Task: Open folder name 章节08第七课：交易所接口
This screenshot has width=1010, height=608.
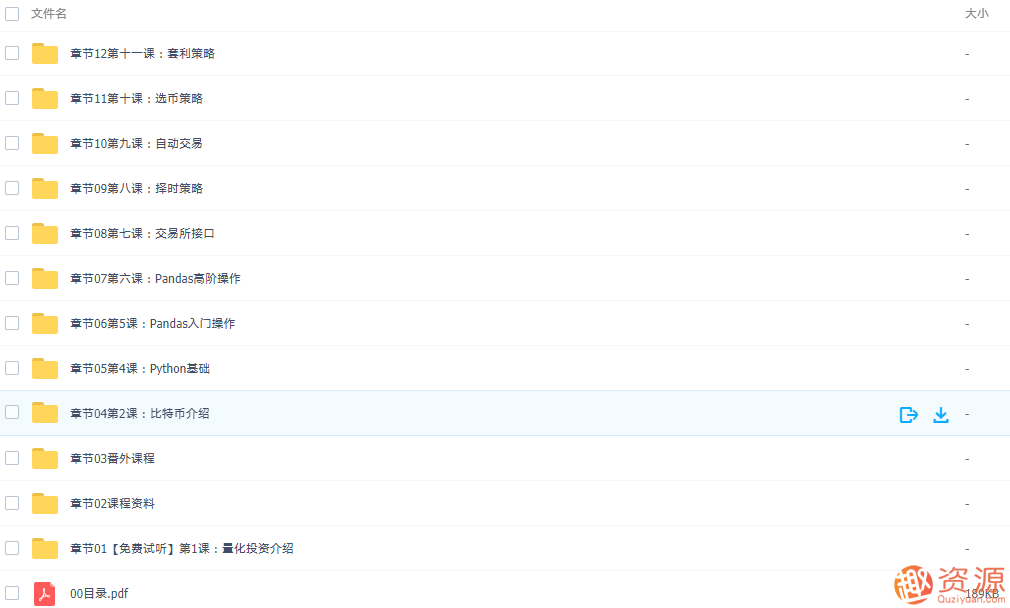Action: click(x=142, y=234)
